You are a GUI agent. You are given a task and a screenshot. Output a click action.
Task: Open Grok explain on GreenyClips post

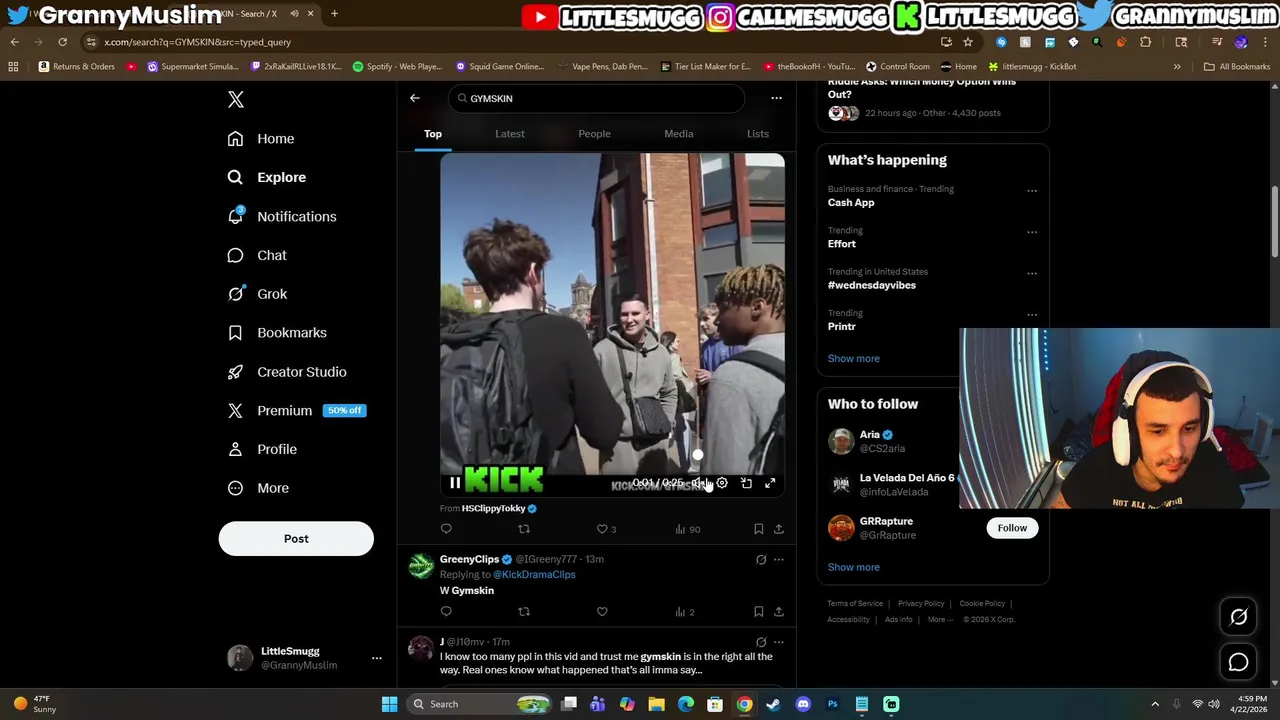tap(761, 560)
